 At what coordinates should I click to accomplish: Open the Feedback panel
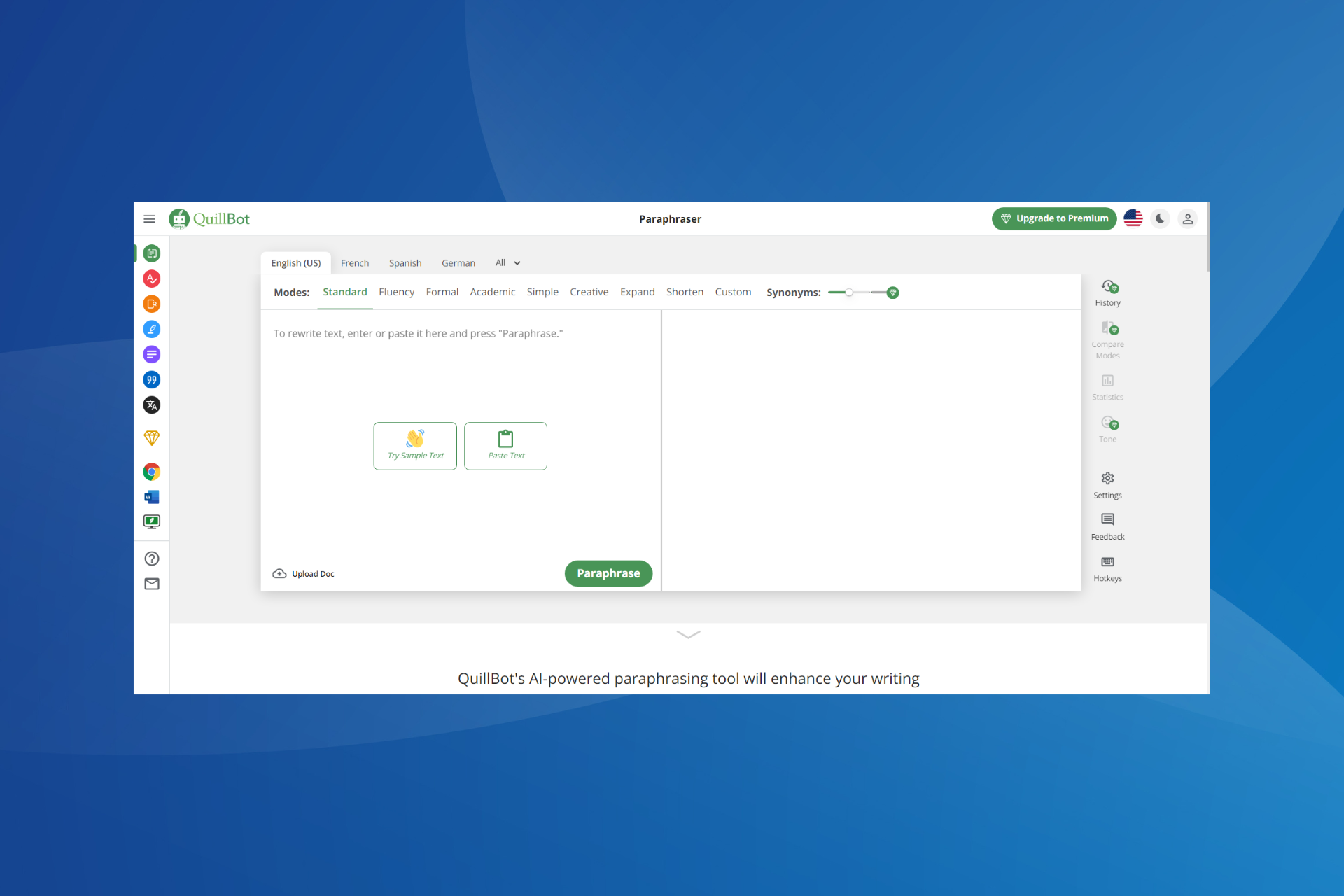pyautogui.click(x=1108, y=527)
